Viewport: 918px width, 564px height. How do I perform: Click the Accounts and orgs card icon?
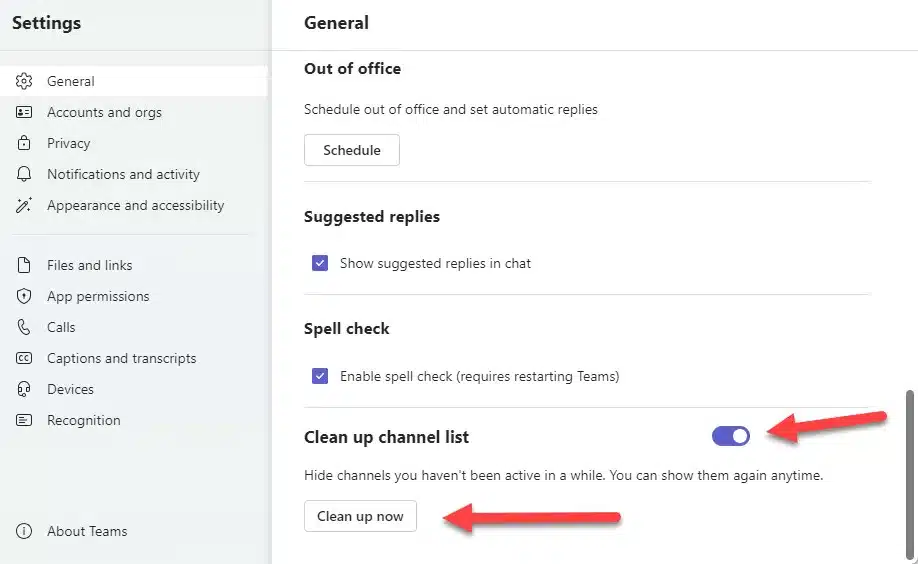point(25,112)
